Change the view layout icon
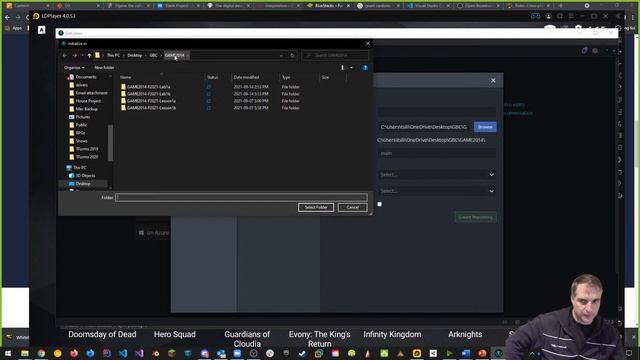The width and height of the screenshot is (640, 360). pyautogui.click(x=342, y=68)
